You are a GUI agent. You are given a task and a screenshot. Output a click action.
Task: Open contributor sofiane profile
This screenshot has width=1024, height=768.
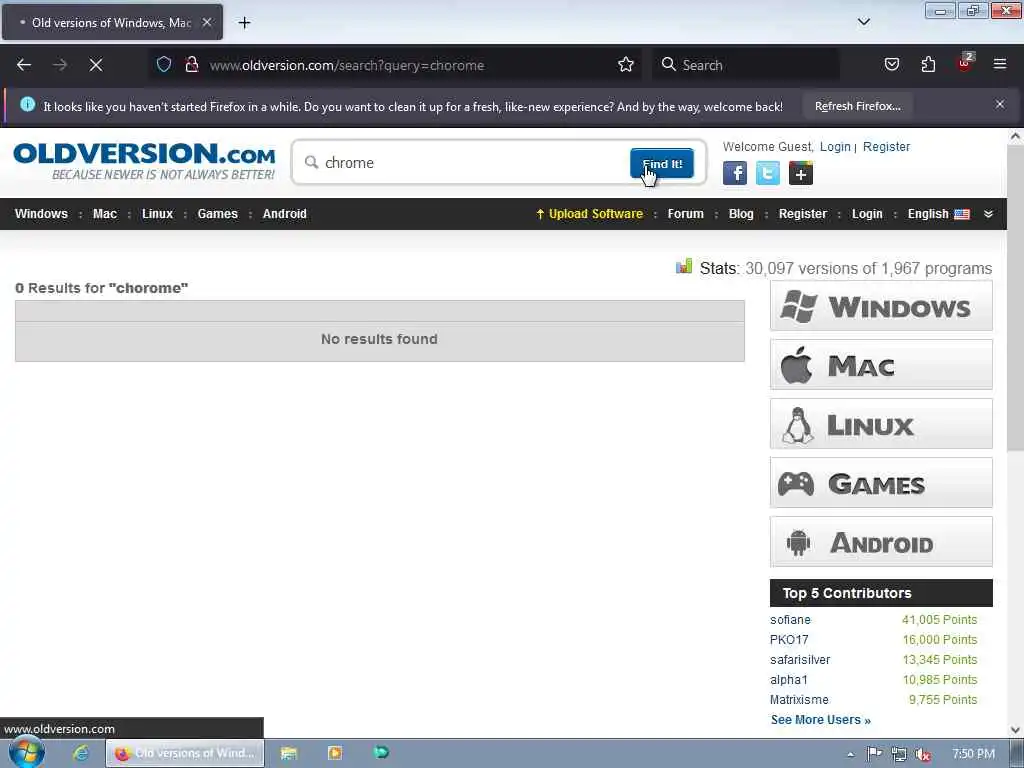[x=790, y=620]
